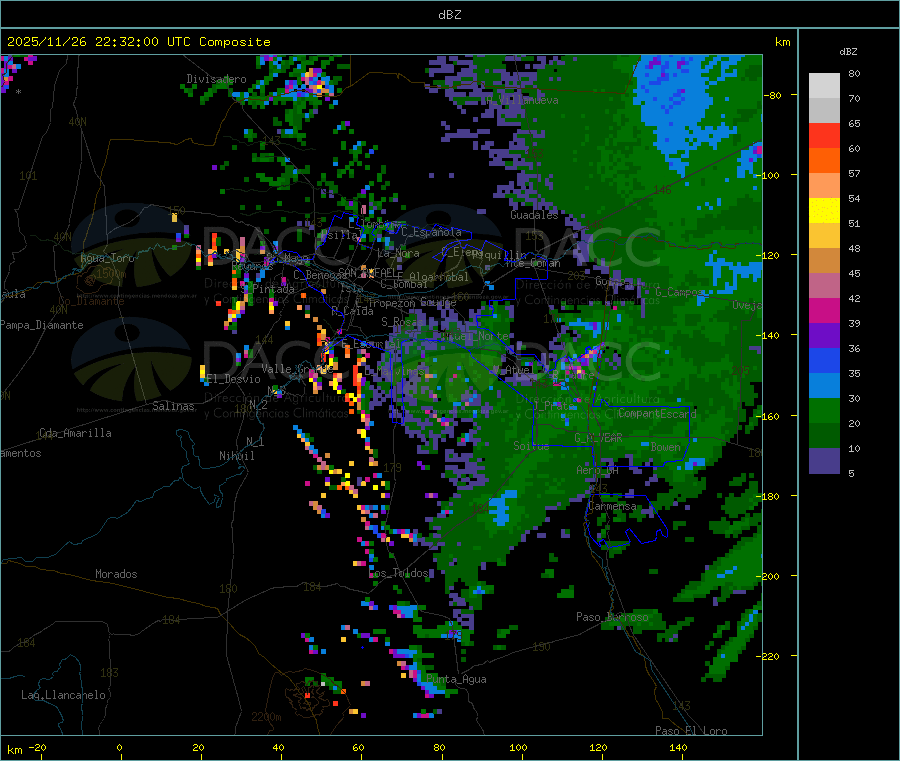Click the 'dBZ' title at top center

[449, 15]
